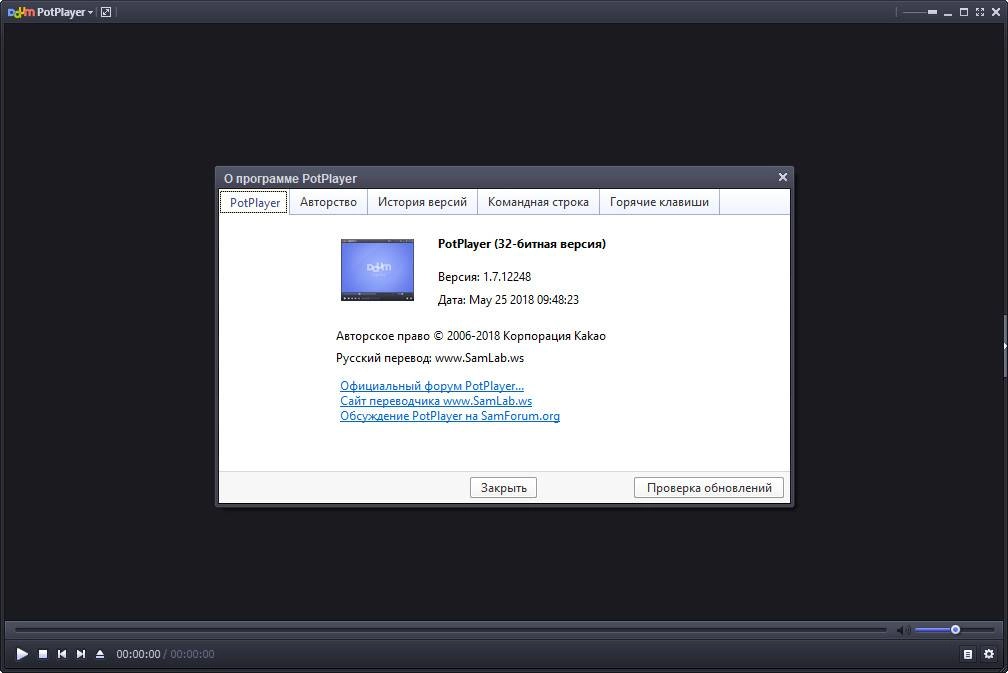Open the playlist panel icon
Image resolution: width=1008 pixels, height=673 pixels.
click(968, 654)
